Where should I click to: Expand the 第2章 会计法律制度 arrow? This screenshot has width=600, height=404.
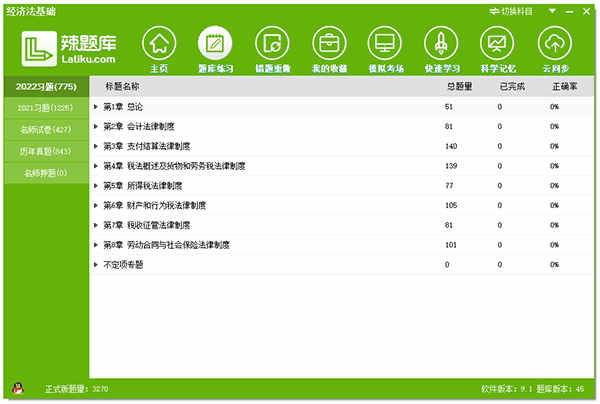click(x=96, y=126)
